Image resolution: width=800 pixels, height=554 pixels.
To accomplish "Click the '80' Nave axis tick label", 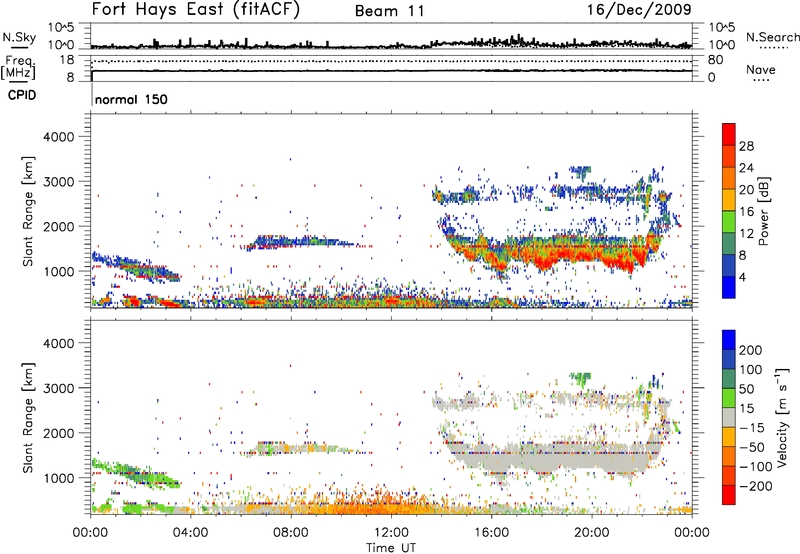I will (x=715, y=60).
